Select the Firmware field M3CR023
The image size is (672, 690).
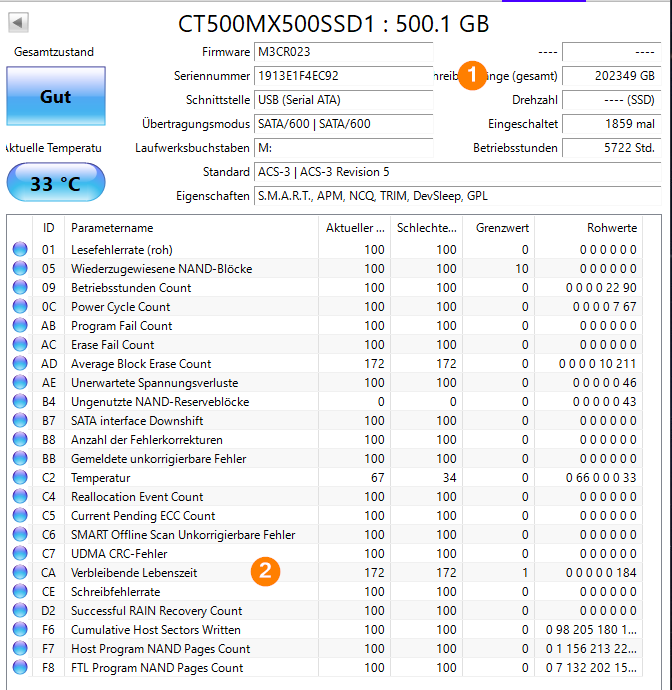click(344, 52)
